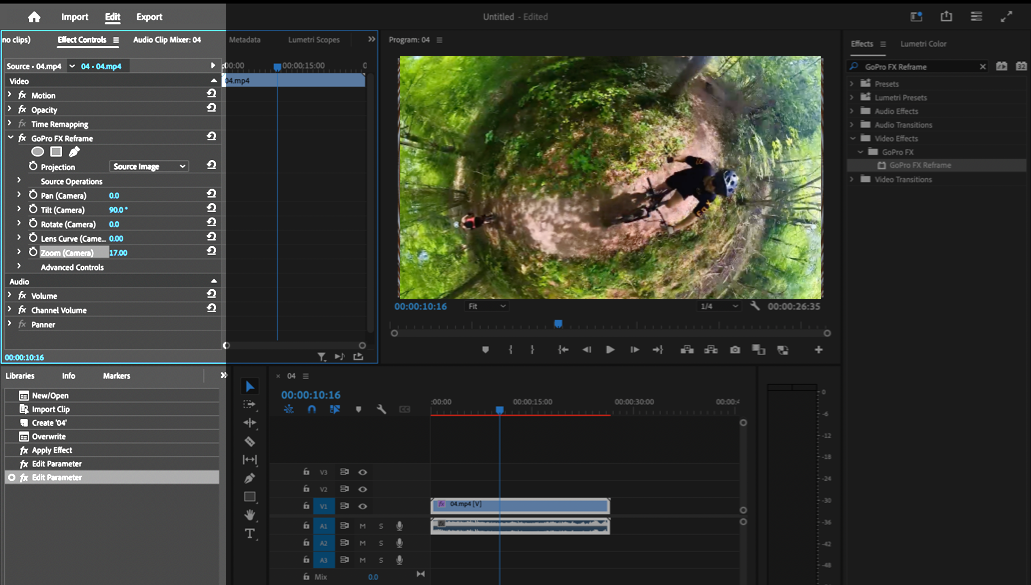Image resolution: width=1031 pixels, height=585 pixels.
Task: Select the Type tool
Action: click(x=250, y=533)
